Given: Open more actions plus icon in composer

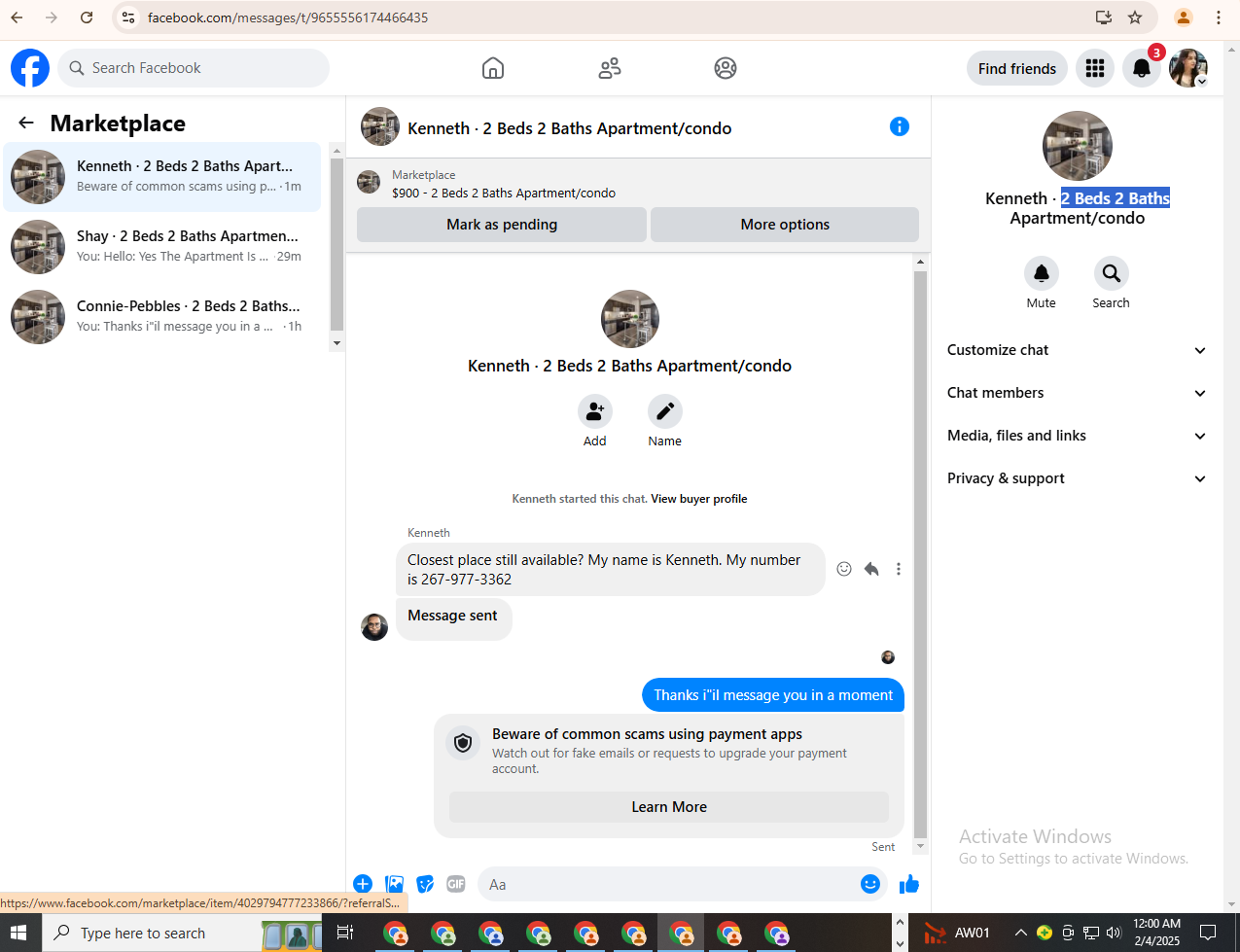Looking at the screenshot, I should (x=363, y=884).
